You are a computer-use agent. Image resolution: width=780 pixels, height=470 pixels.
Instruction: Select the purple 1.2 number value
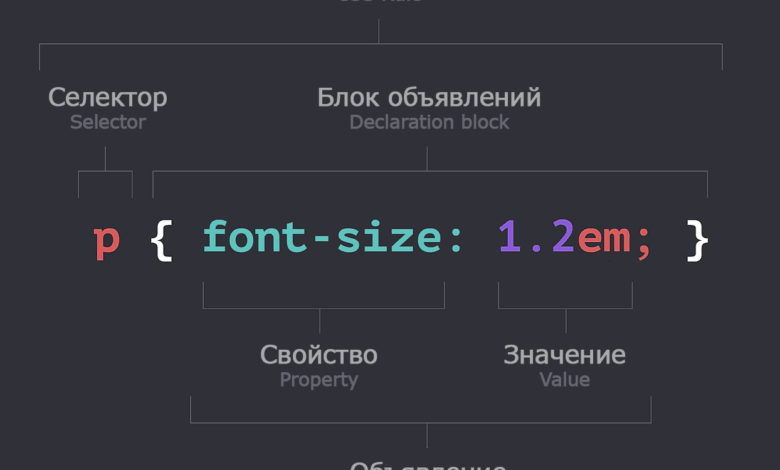pos(535,238)
